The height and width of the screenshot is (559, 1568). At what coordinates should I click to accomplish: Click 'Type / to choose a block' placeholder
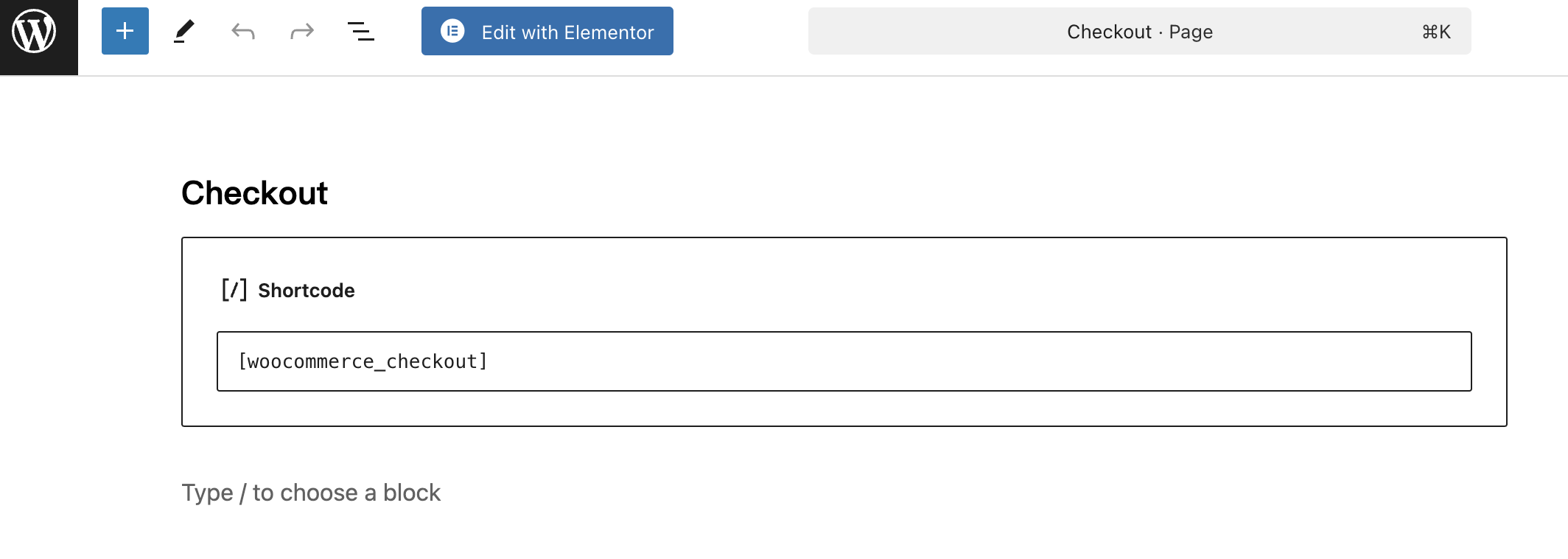[x=311, y=493]
